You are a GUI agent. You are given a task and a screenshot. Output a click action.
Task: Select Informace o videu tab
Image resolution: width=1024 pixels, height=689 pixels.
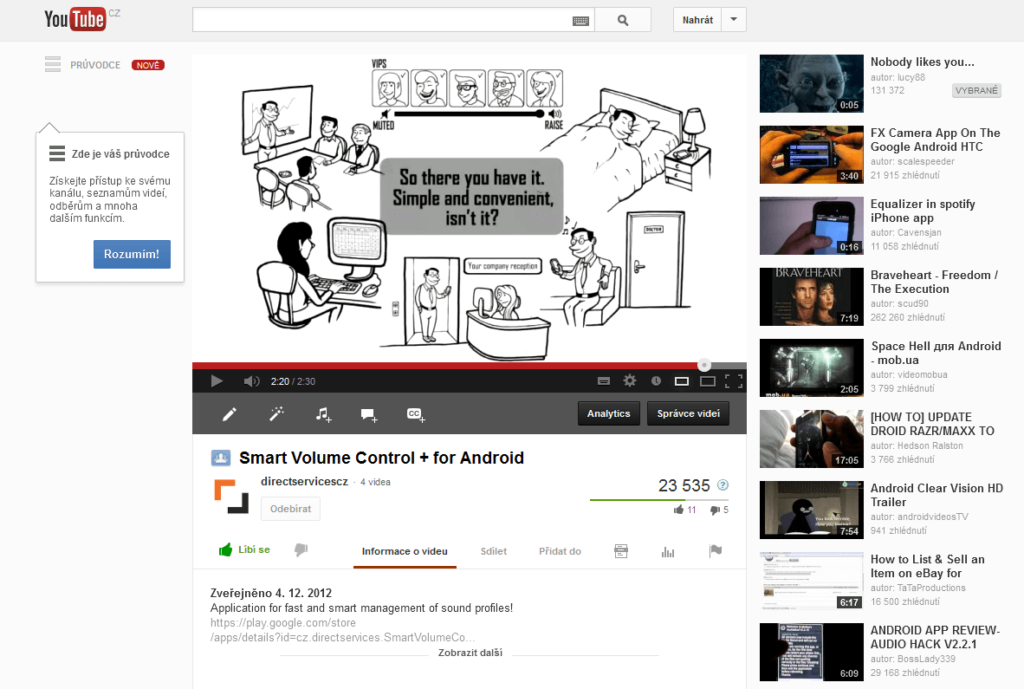point(405,551)
